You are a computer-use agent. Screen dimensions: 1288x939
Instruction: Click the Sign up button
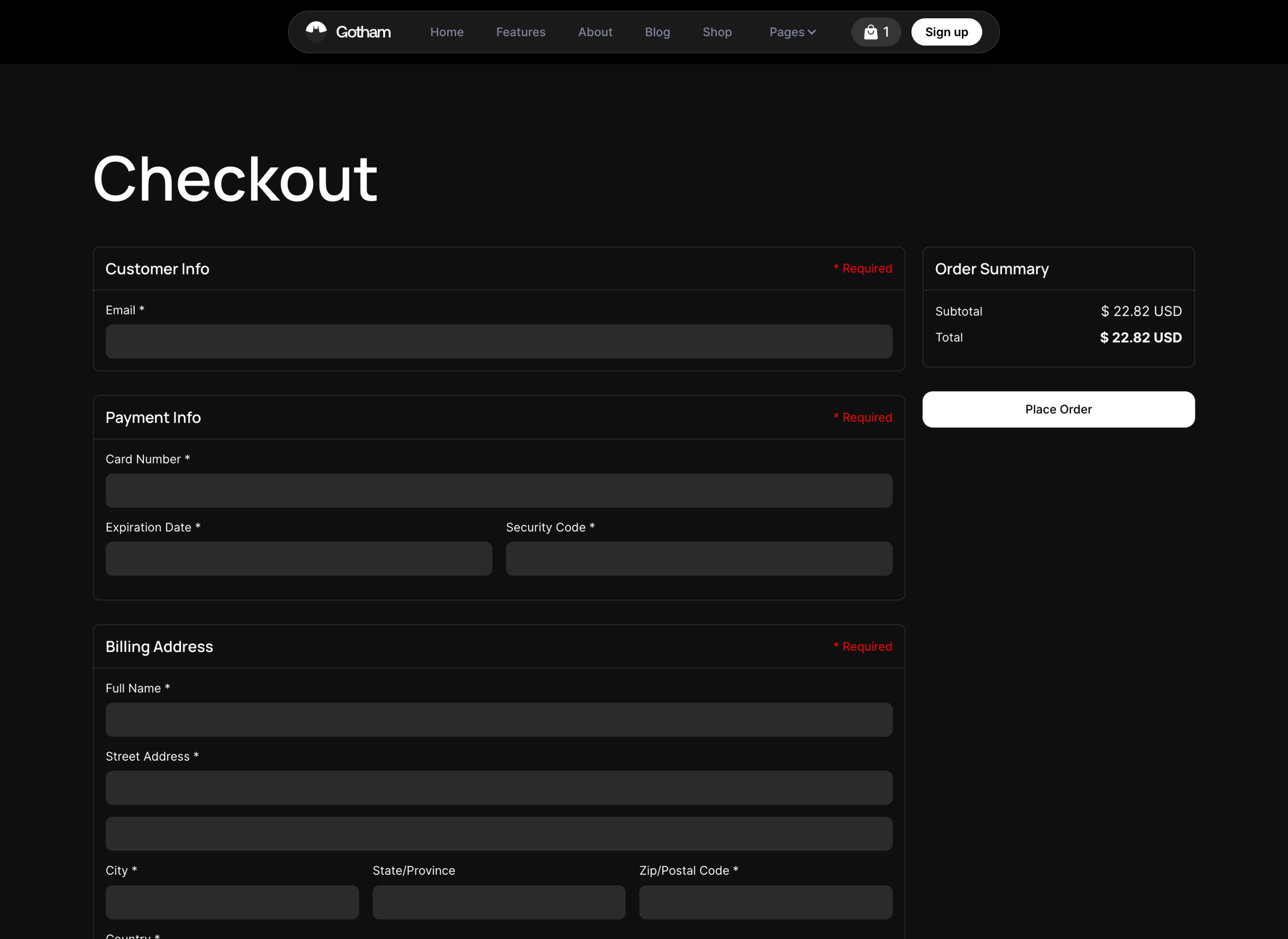tap(946, 32)
